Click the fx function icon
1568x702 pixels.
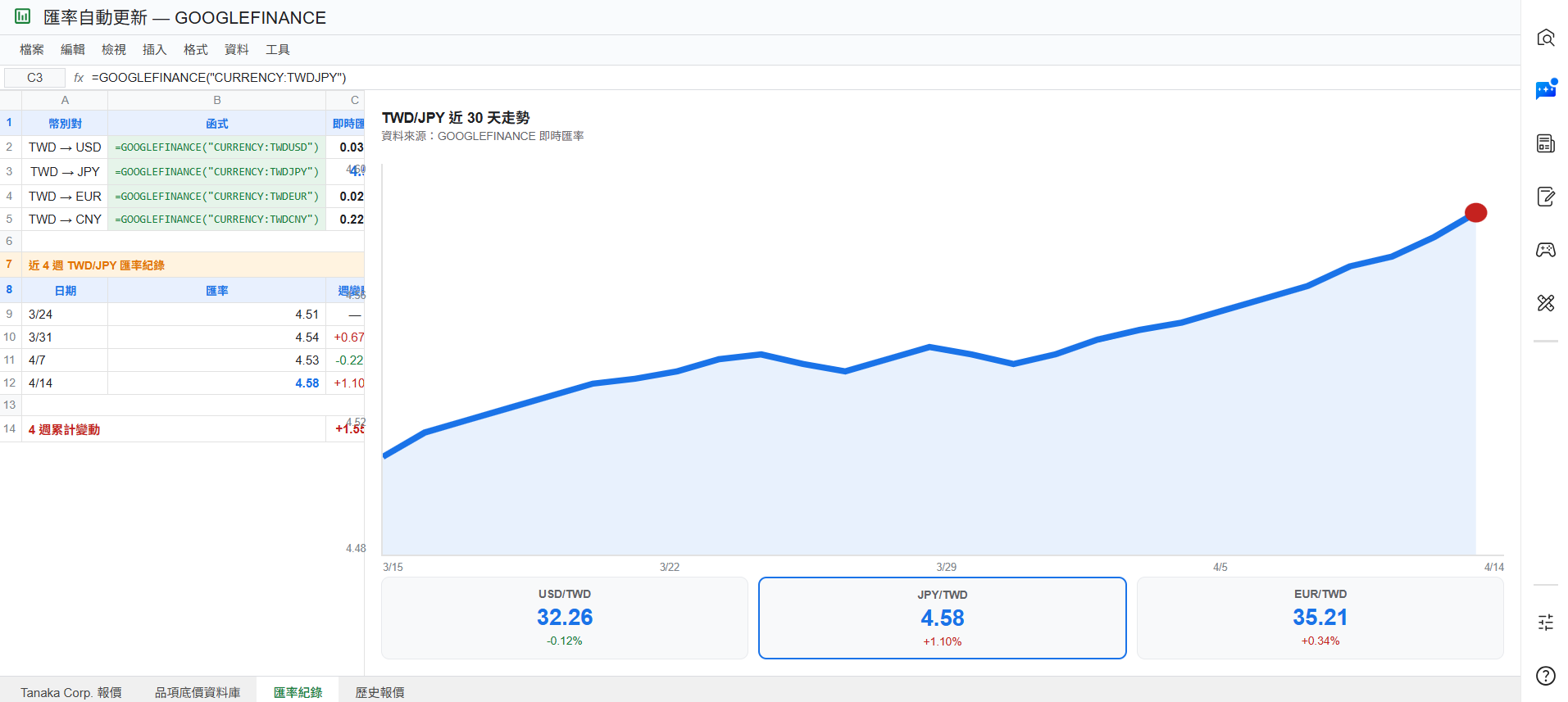[x=79, y=78]
